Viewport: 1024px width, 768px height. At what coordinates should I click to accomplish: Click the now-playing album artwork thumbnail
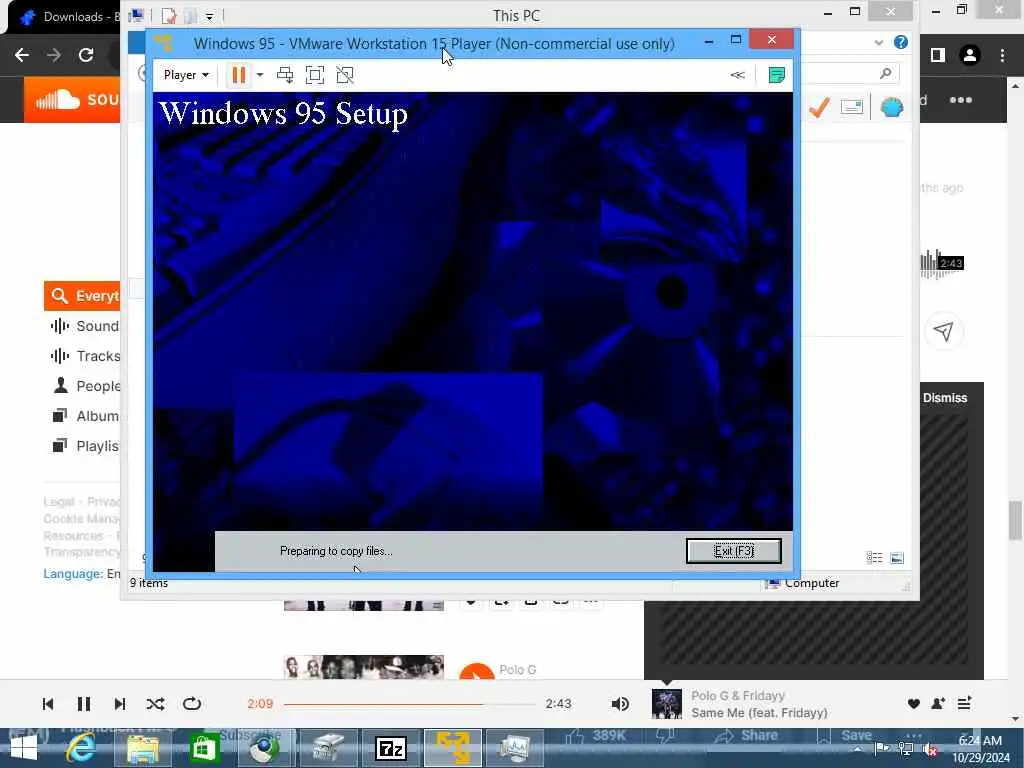pyautogui.click(x=667, y=704)
